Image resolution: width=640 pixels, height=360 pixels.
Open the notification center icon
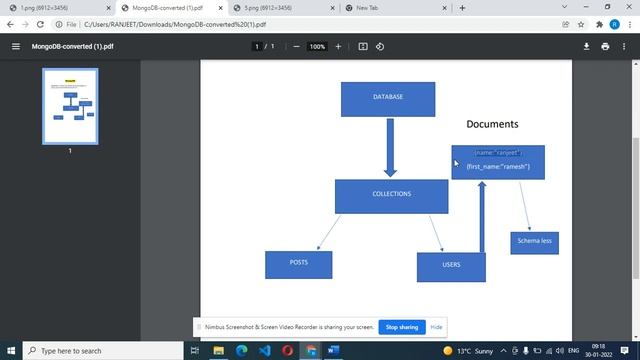[624, 351]
